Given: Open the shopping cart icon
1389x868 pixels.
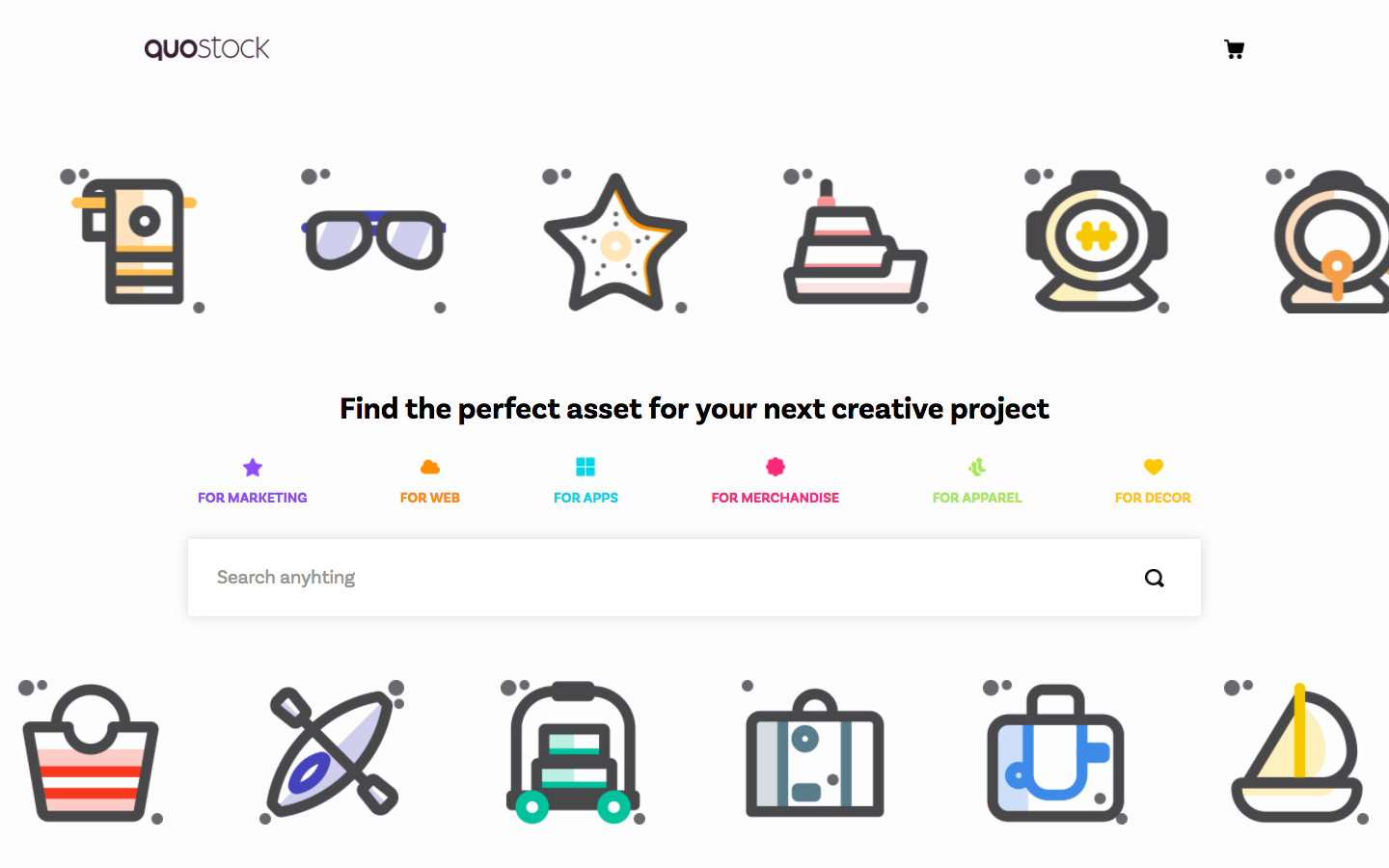Looking at the screenshot, I should pyautogui.click(x=1234, y=49).
